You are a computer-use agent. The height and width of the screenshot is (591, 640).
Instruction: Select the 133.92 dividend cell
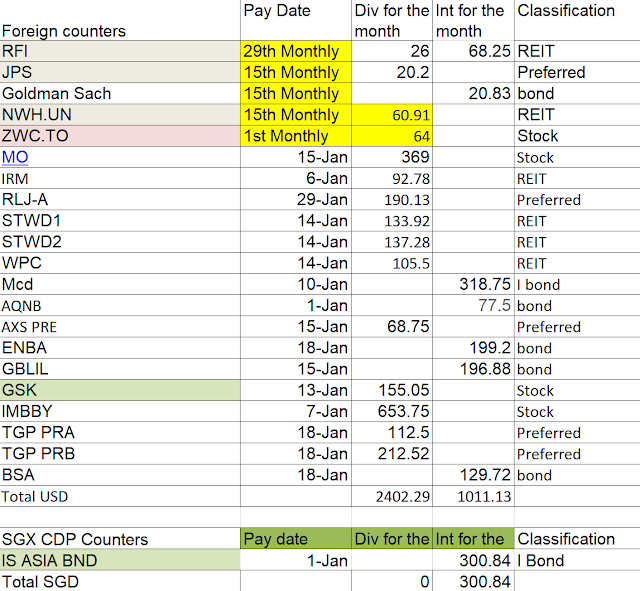click(392, 221)
